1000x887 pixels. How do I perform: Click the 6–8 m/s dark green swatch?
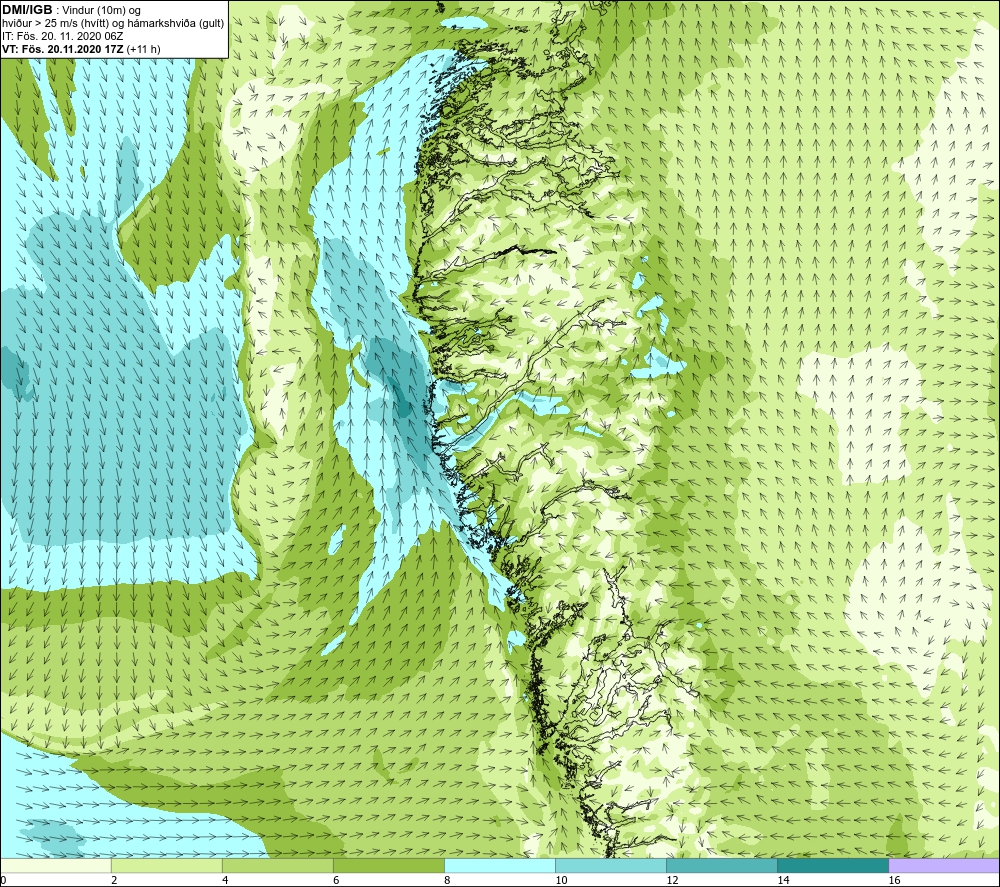coord(388,865)
